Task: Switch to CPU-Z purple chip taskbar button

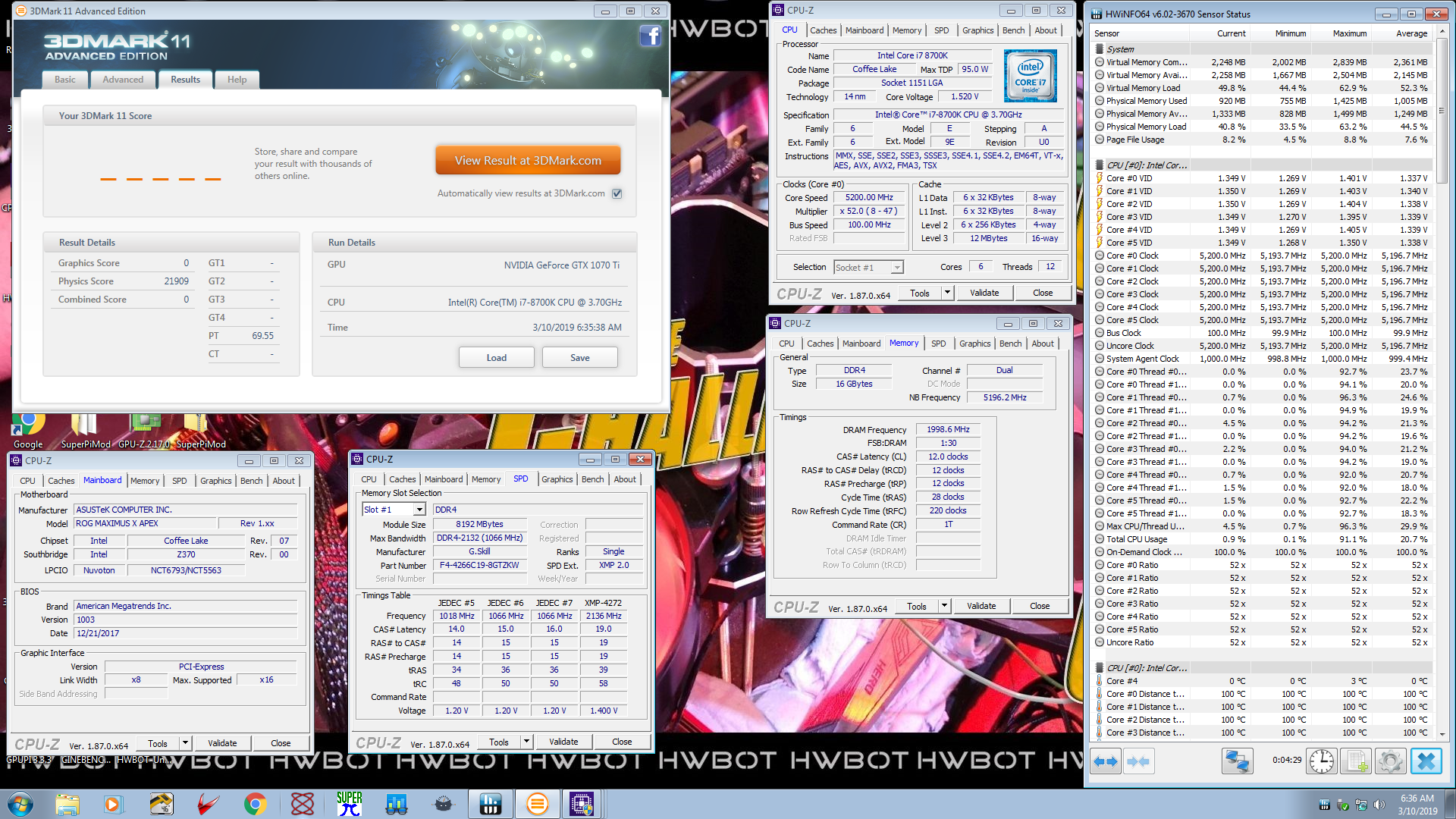Action: coord(582,804)
